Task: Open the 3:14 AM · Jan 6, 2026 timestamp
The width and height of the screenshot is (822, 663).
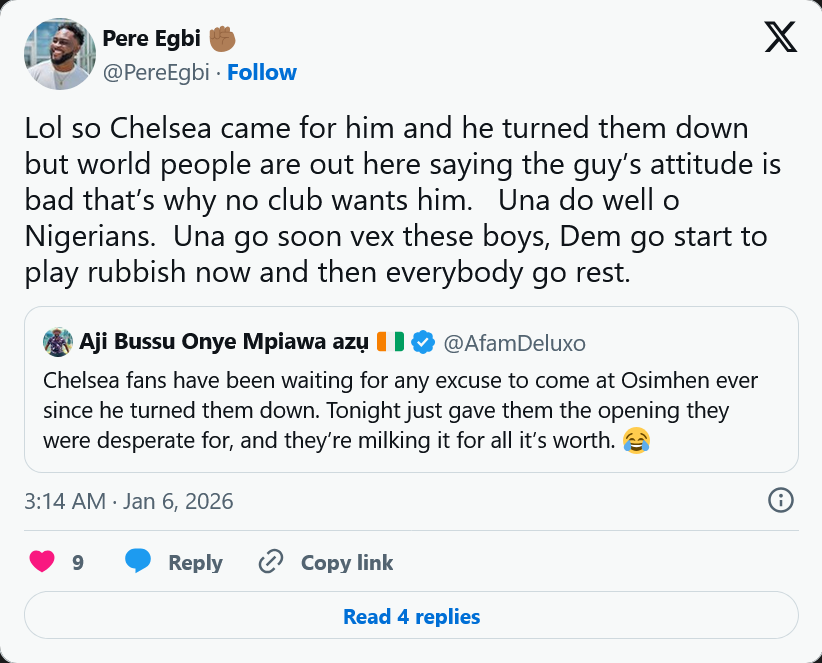Action: [129, 501]
